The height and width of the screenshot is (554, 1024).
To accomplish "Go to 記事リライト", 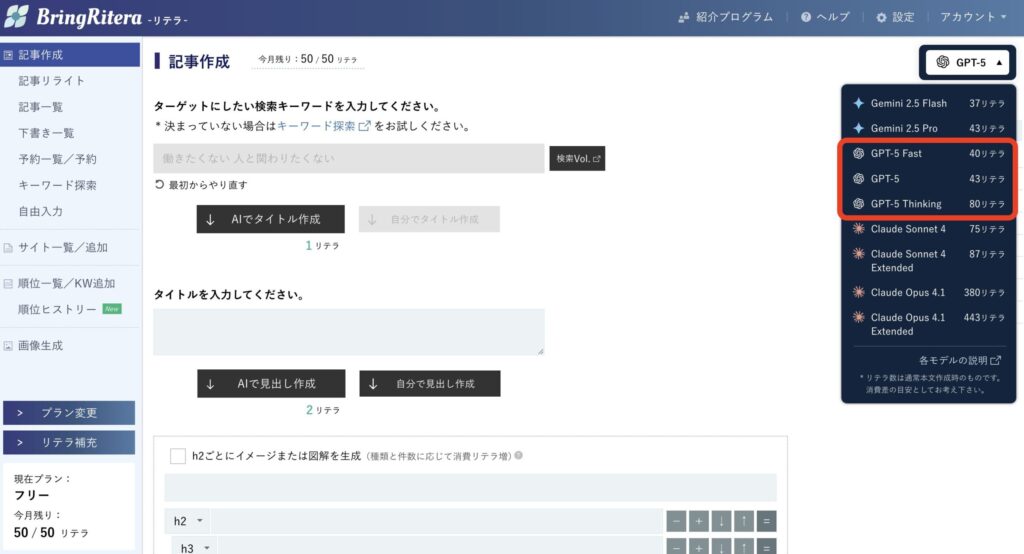I will (x=52, y=81).
